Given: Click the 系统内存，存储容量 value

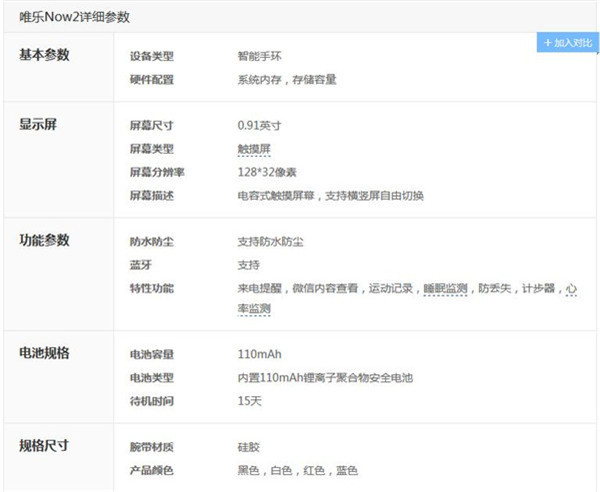Looking at the screenshot, I should click(x=287, y=80).
